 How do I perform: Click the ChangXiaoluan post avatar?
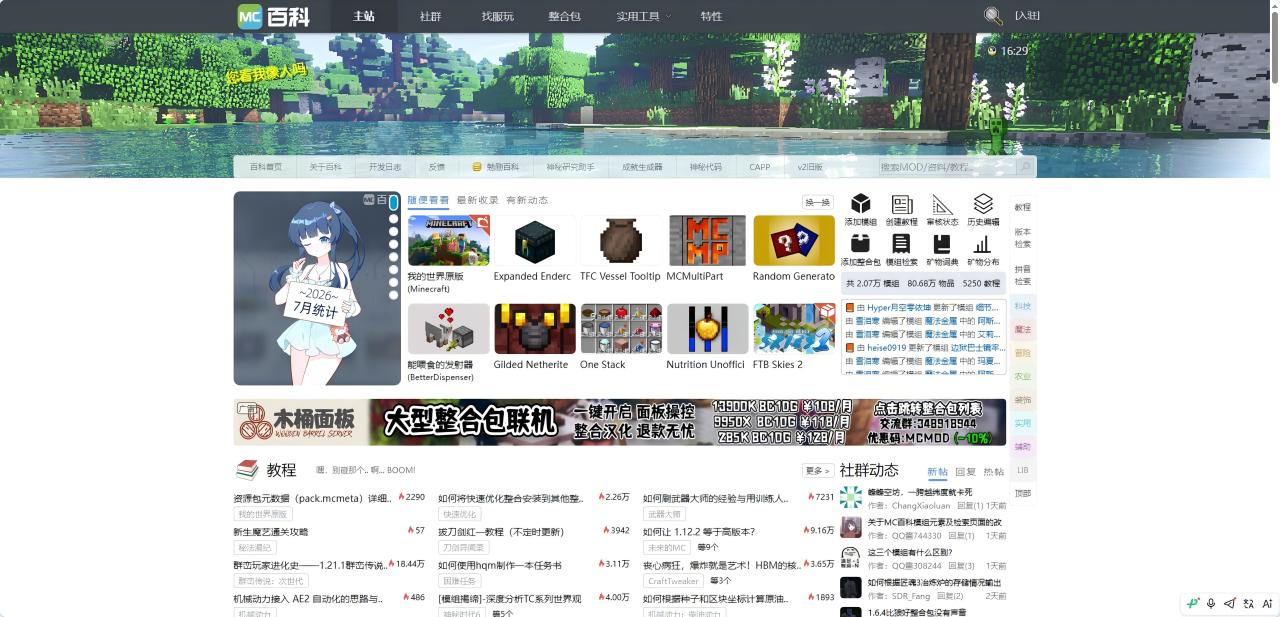pyautogui.click(x=851, y=497)
